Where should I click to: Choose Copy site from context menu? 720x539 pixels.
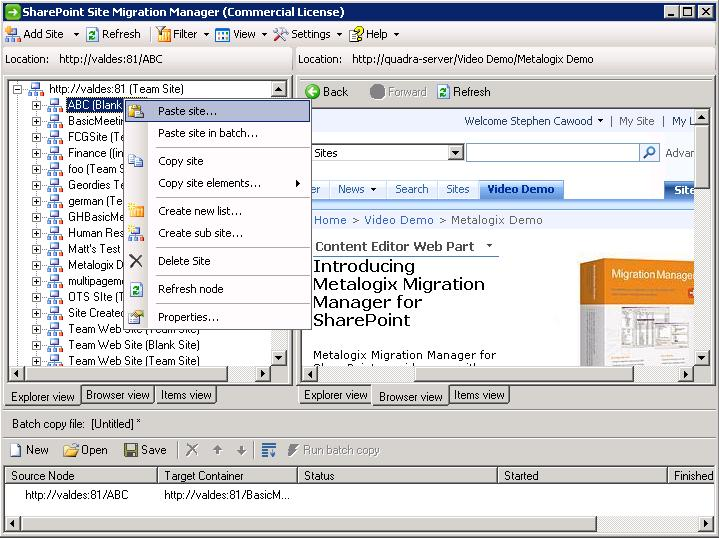(180, 161)
